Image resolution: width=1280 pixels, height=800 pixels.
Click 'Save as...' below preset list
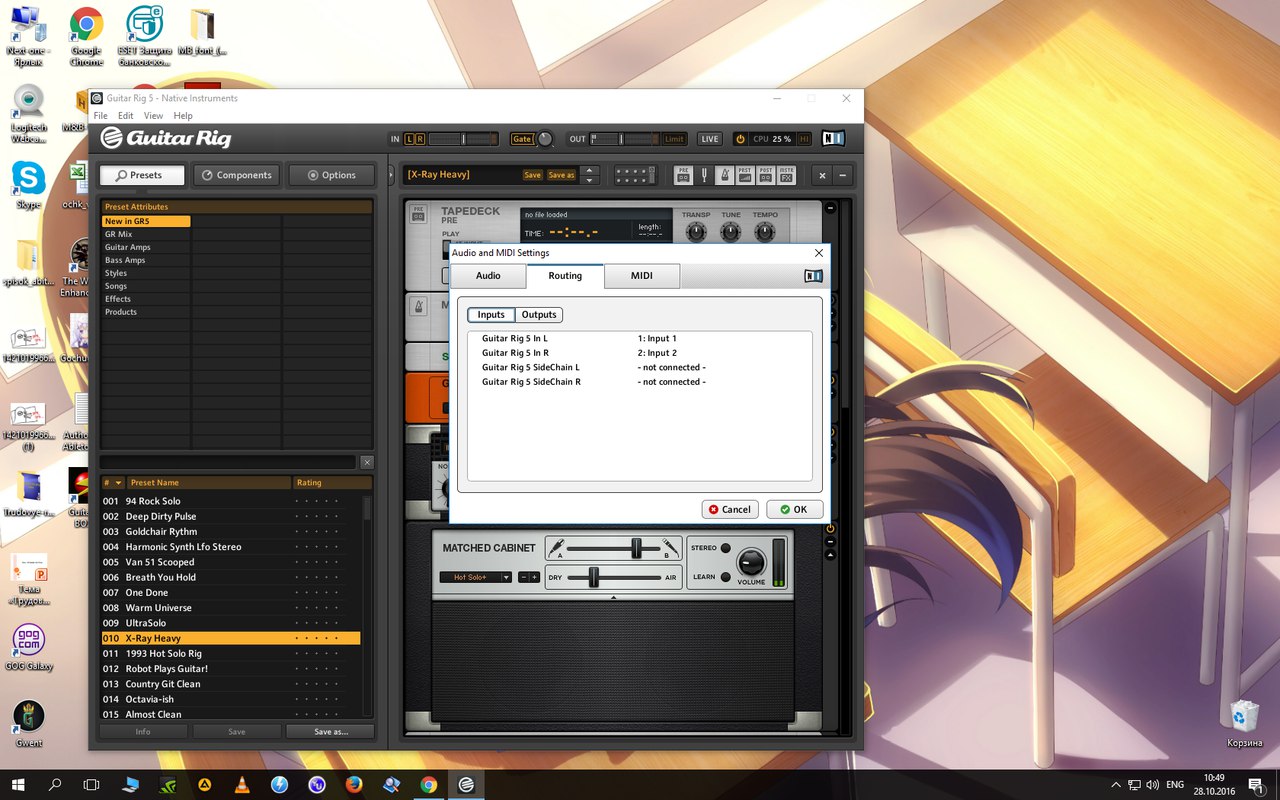pyautogui.click(x=331, y=732)
